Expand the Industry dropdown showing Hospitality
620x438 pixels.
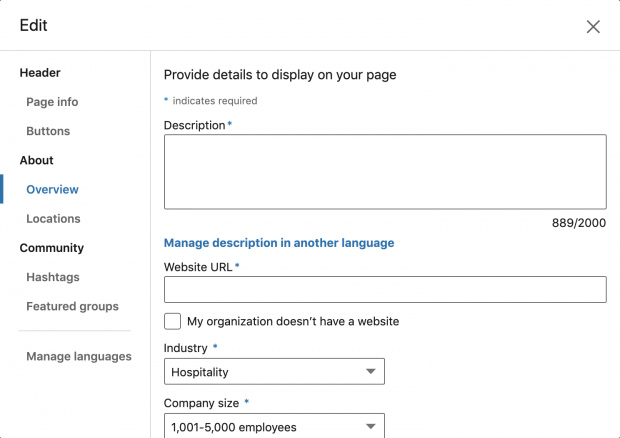[x=273, y=372]
